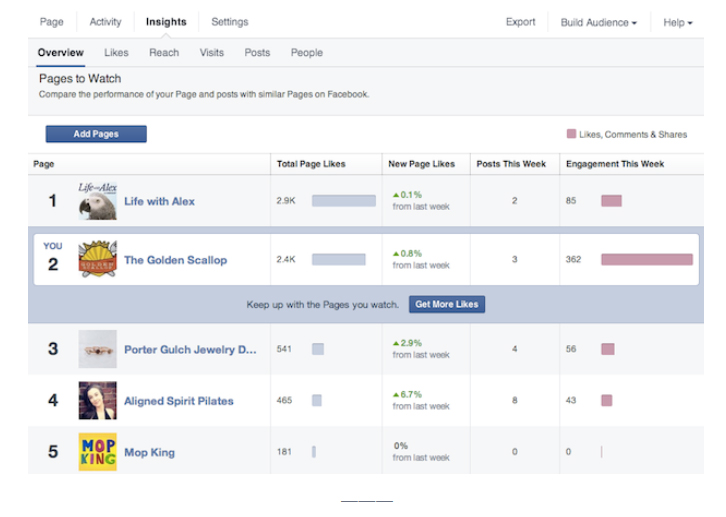This screenshot has height=517, width=726.
Task: Click the Pages to Watch heading
Action: (80, 78)
